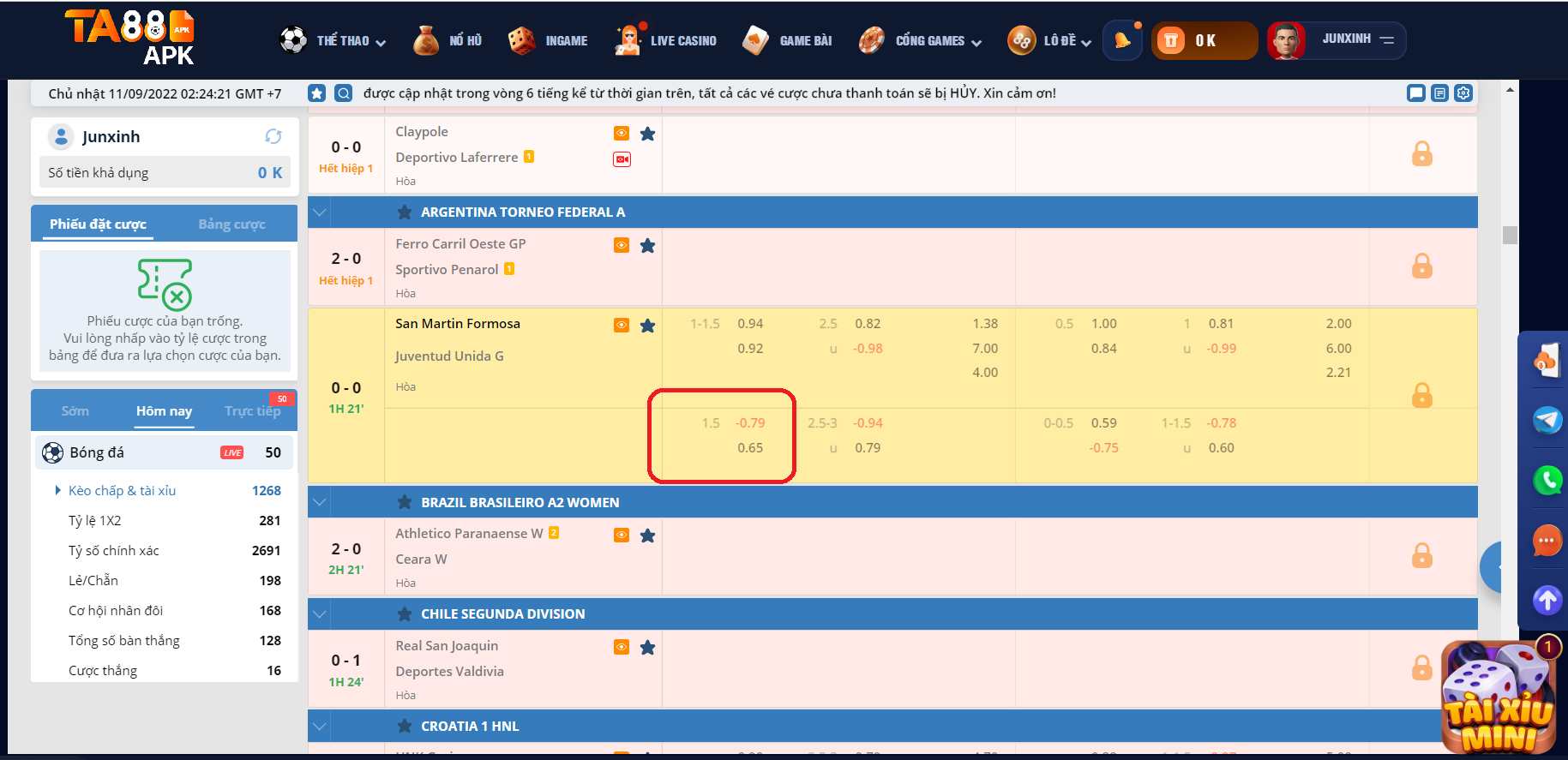
Task: Click the -0.79 handicap odds value
Action: click(749, 423)
